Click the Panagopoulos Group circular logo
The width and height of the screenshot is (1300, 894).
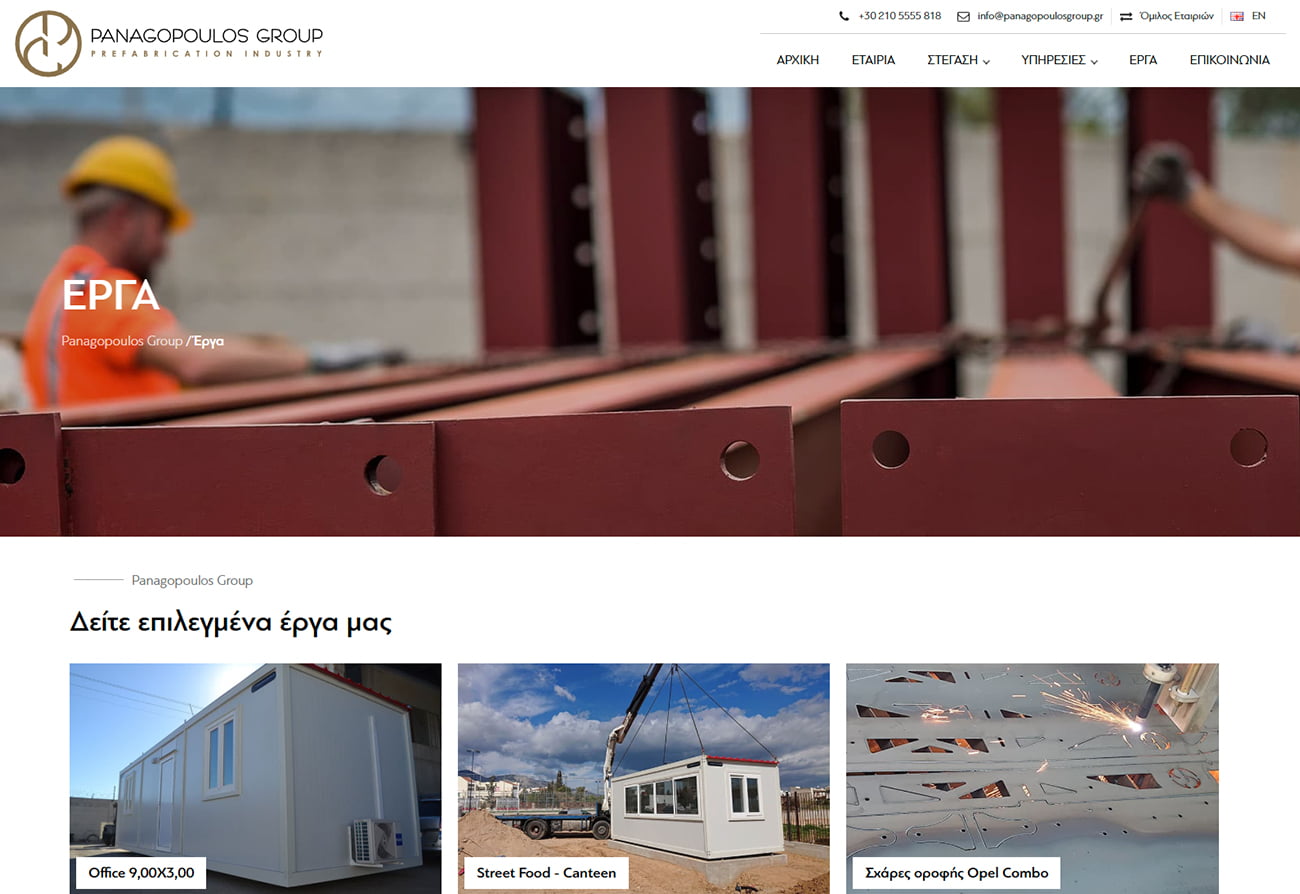point(49,44)
